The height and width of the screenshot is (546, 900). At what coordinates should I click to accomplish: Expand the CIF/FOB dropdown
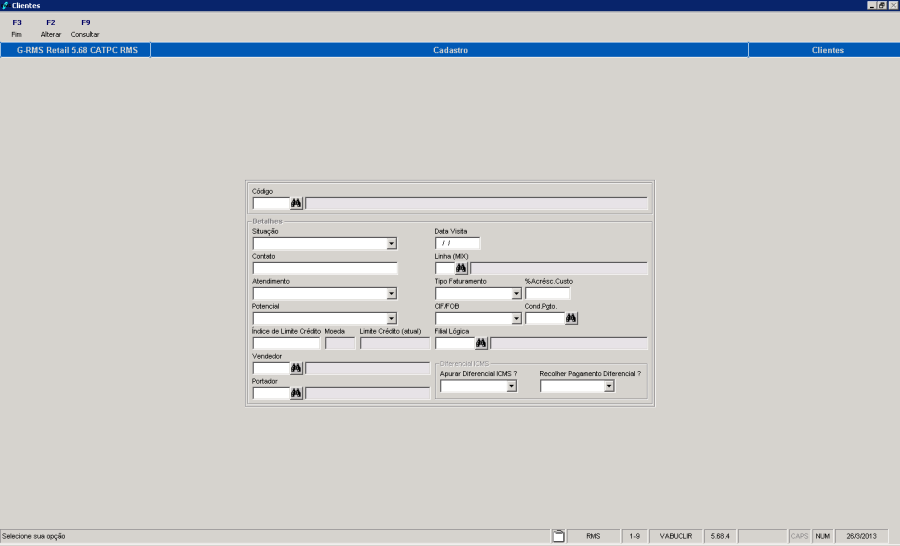tap(516, 318)
